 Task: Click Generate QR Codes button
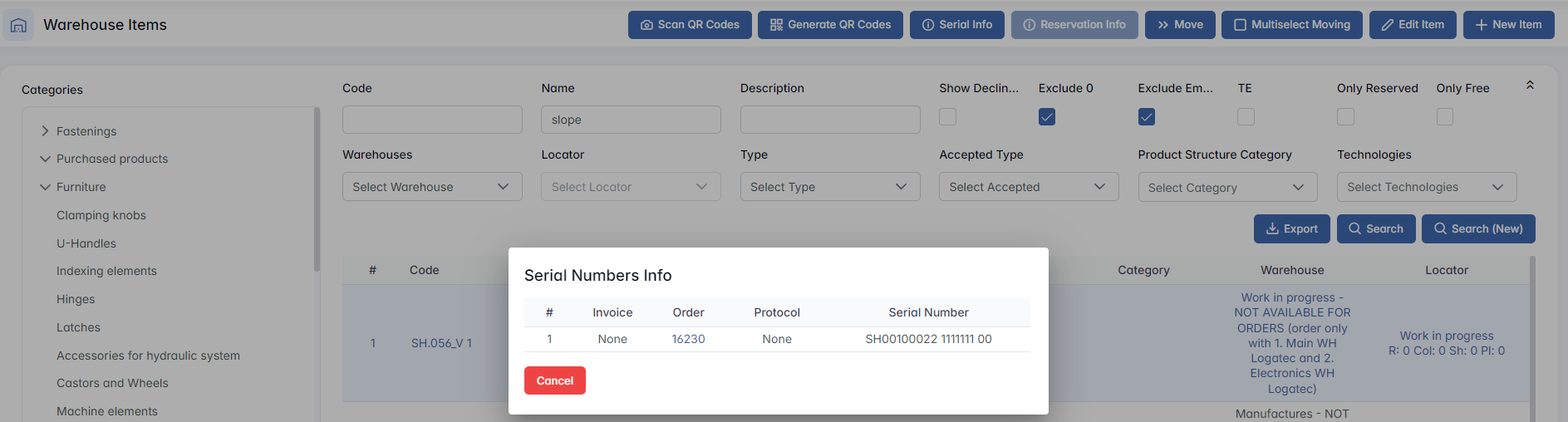tap(830, 25)
